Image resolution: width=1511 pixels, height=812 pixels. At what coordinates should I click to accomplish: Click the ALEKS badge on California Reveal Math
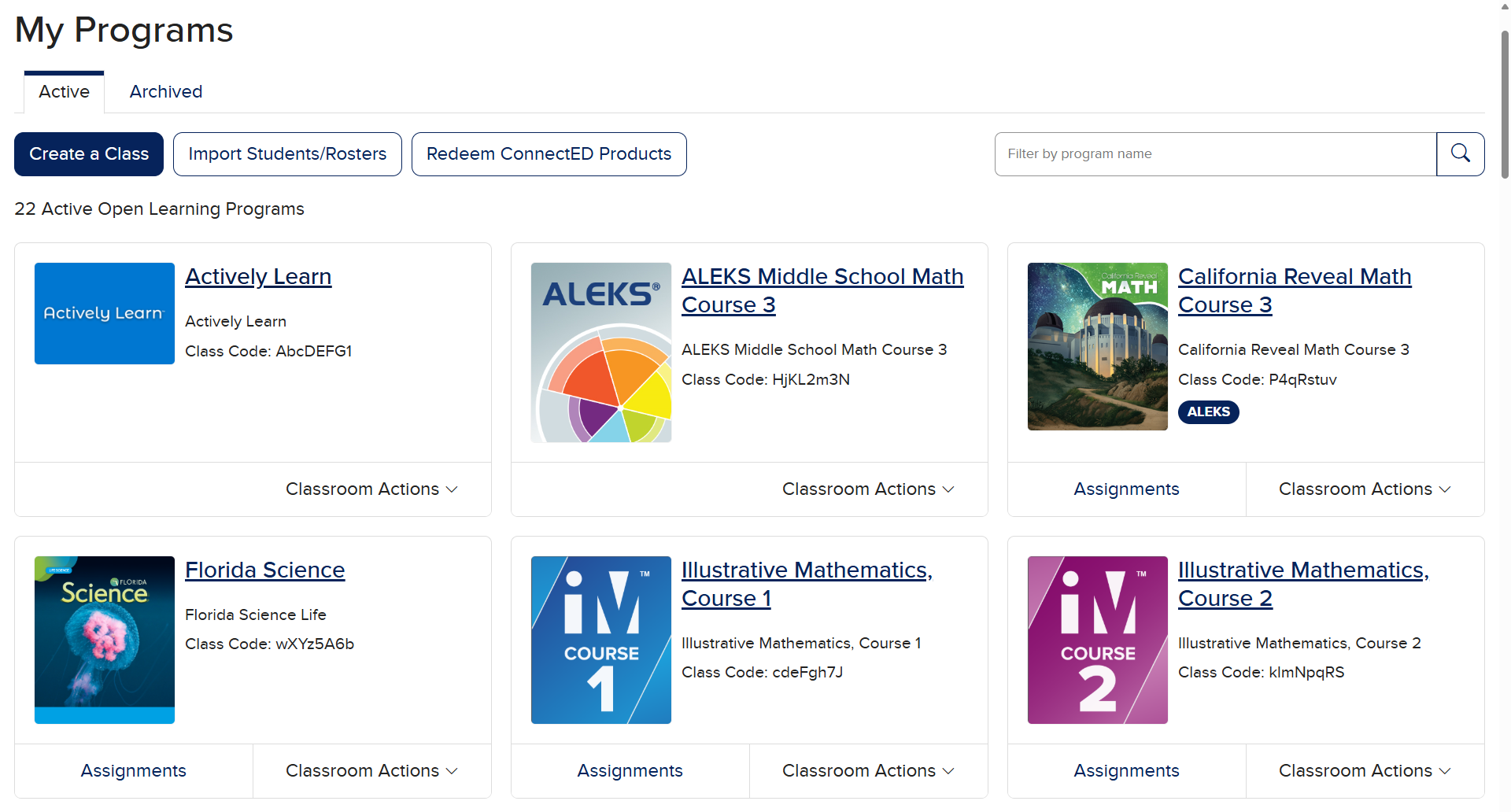coord(1208,412)
